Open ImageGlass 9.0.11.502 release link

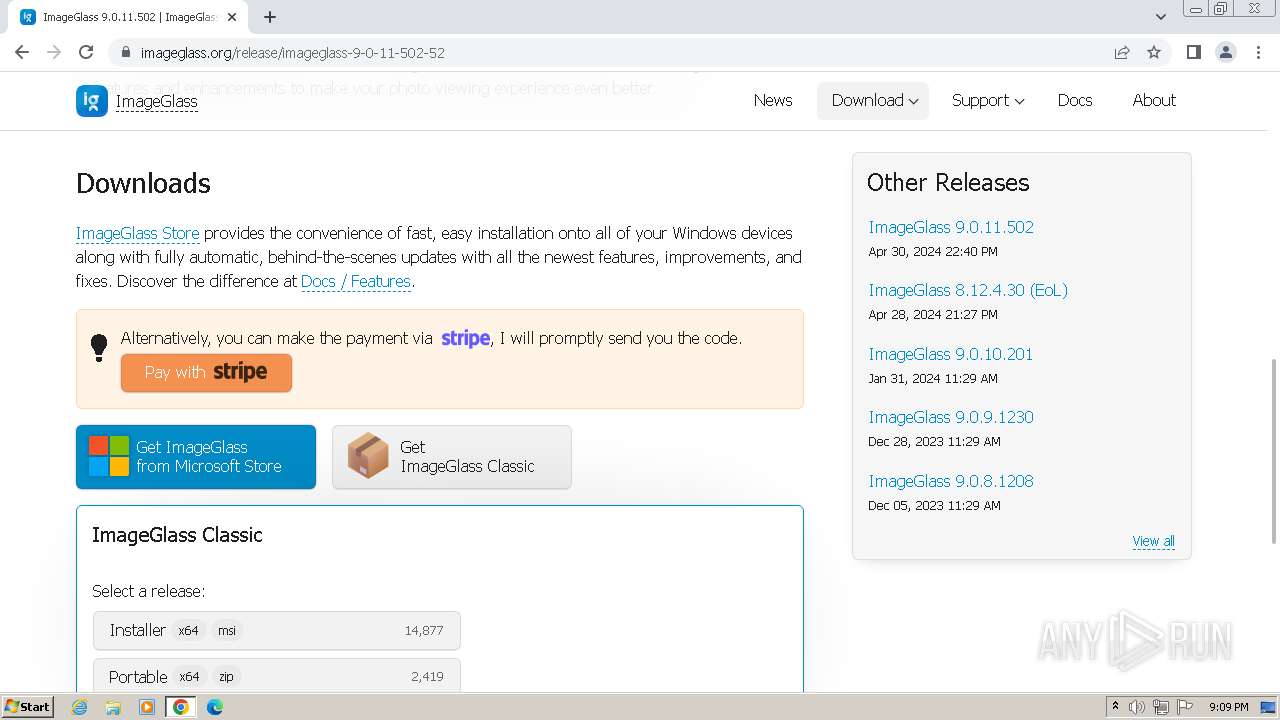pyautogui.click(x=951, y=227)
